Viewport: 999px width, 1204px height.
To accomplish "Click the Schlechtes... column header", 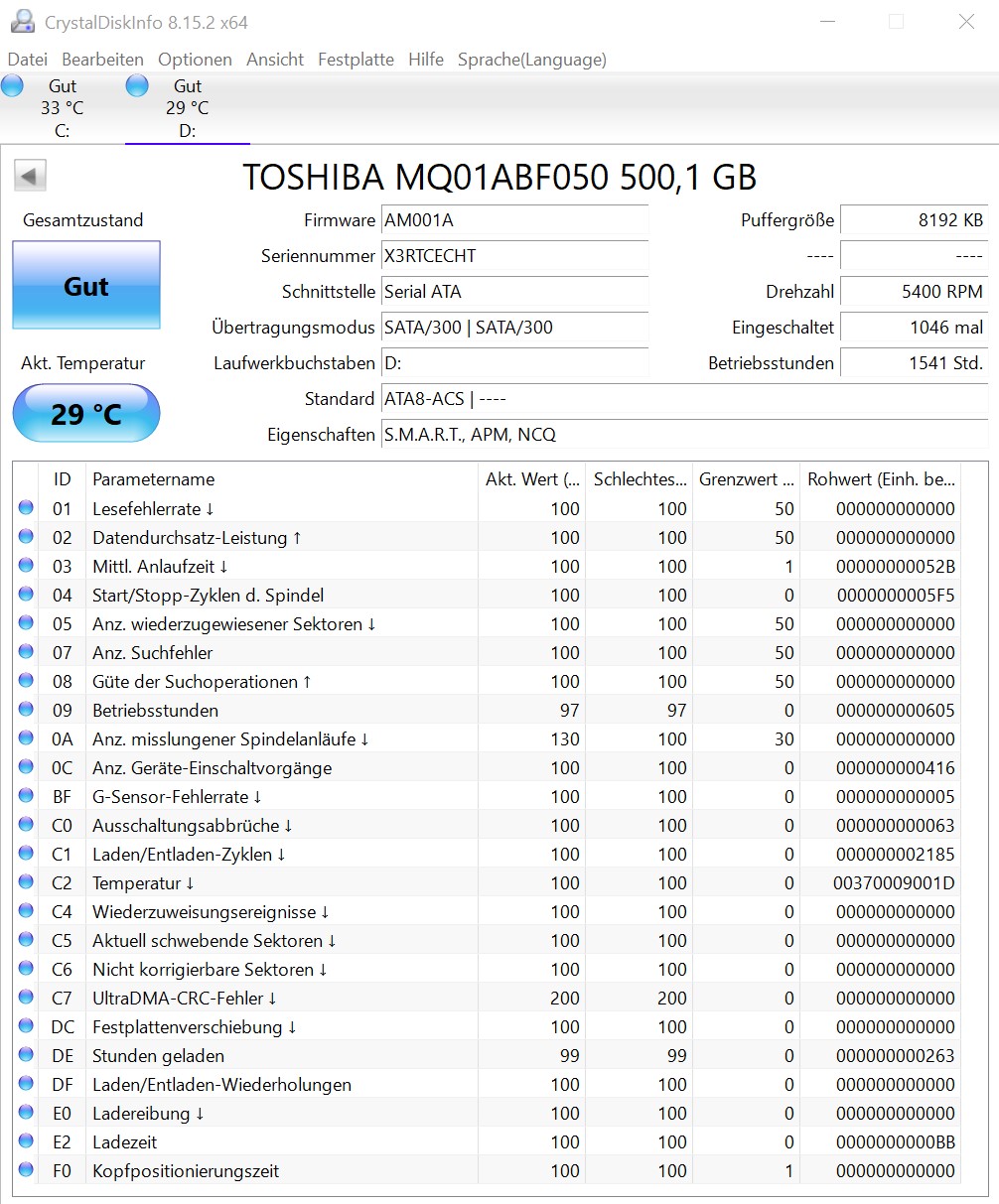I will tap(640, 479).
